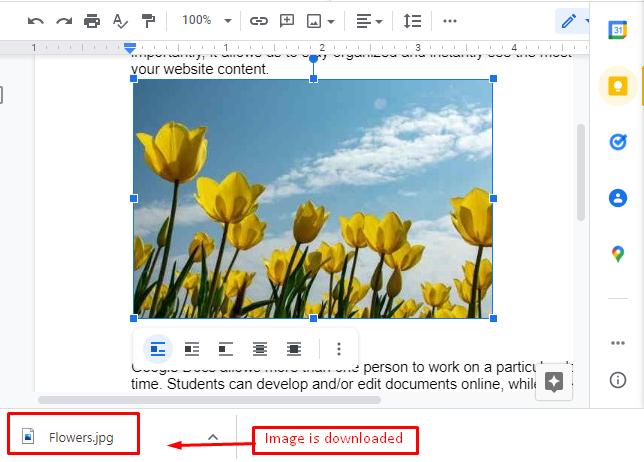Add a comment
The height and width of the screenshot is (462, 644).
pyautogui.click(x=287, y=21)
